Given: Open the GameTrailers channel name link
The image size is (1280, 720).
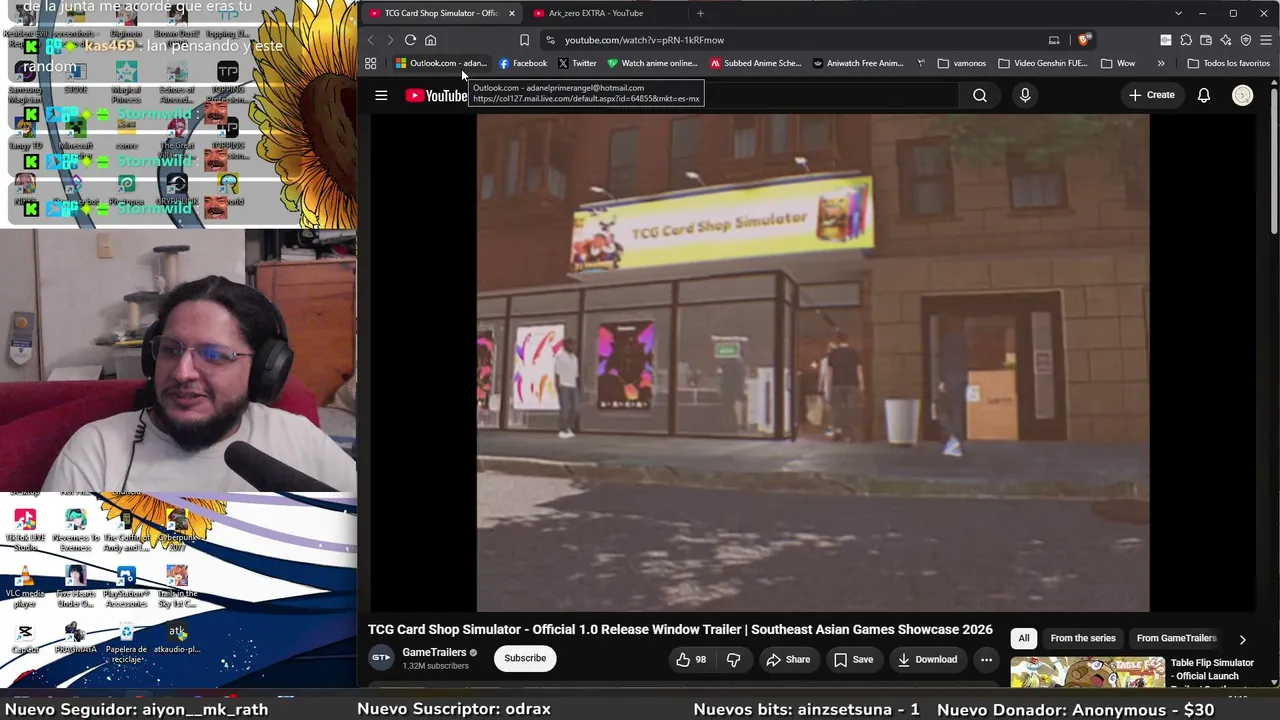Looking at the screenshot, I should [434, 652].
